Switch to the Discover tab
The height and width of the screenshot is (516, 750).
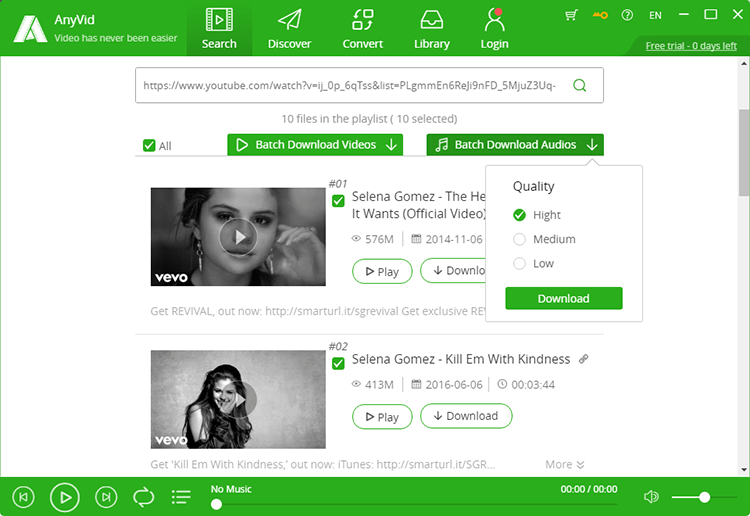tap(289, 28)
